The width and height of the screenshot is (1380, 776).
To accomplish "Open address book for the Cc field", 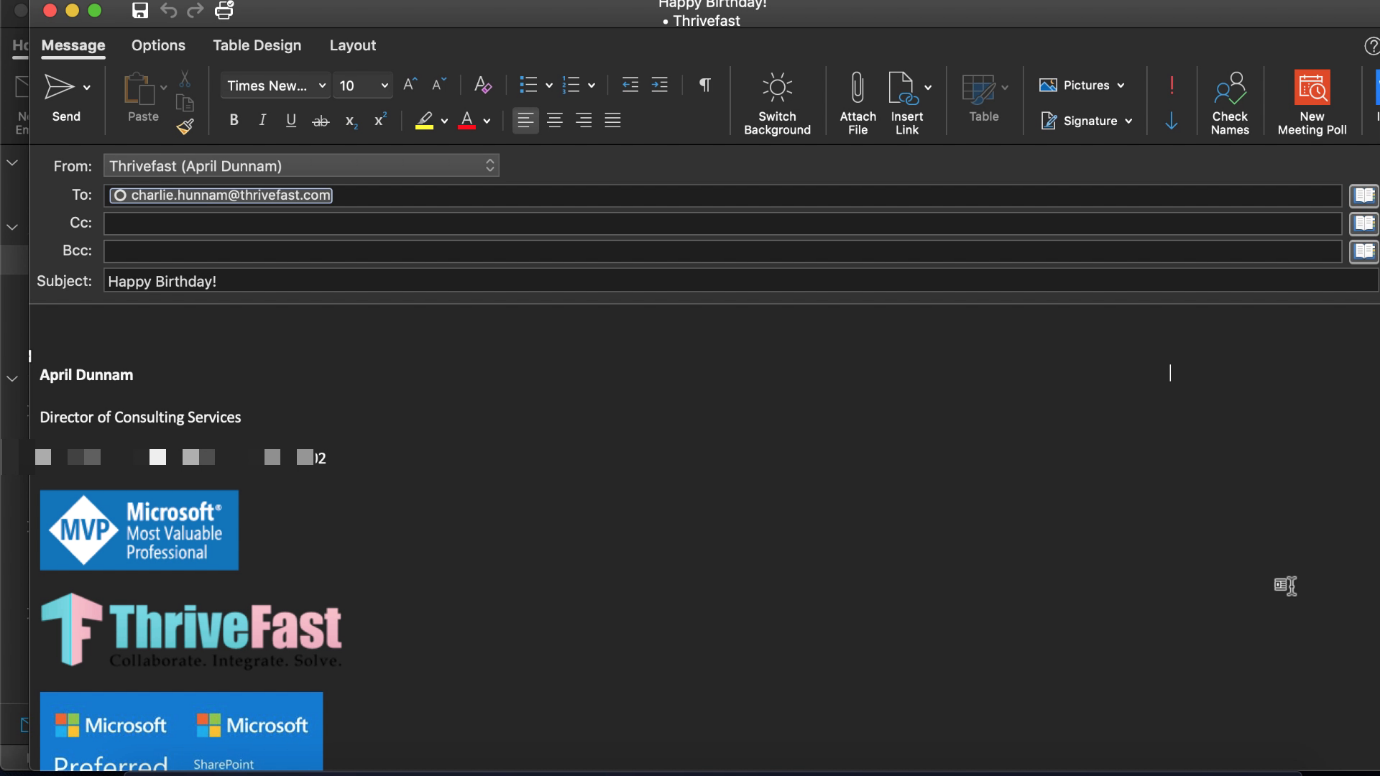I will [x=1364, y=223].
